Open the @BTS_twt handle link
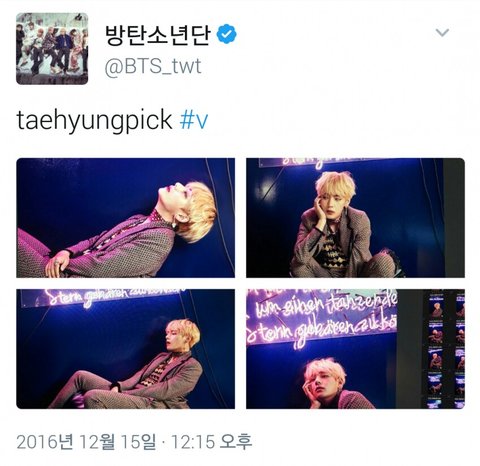Image resolution: width=480 pixels, height=466 pixels. click(153, 66)
